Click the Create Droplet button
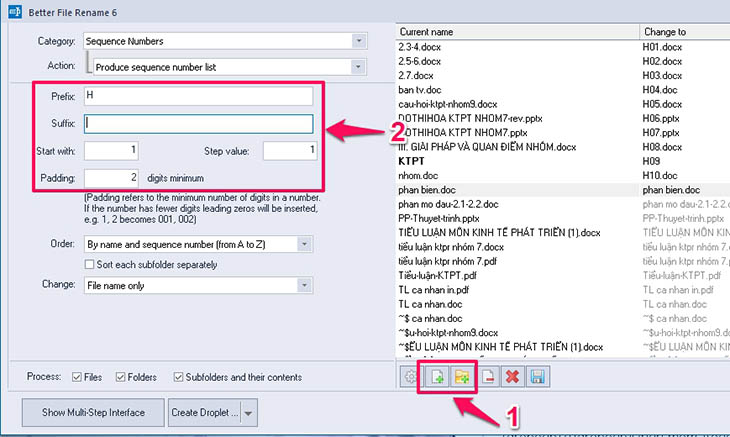This screenshot has width=730, height=437. [x=204, y=412]
